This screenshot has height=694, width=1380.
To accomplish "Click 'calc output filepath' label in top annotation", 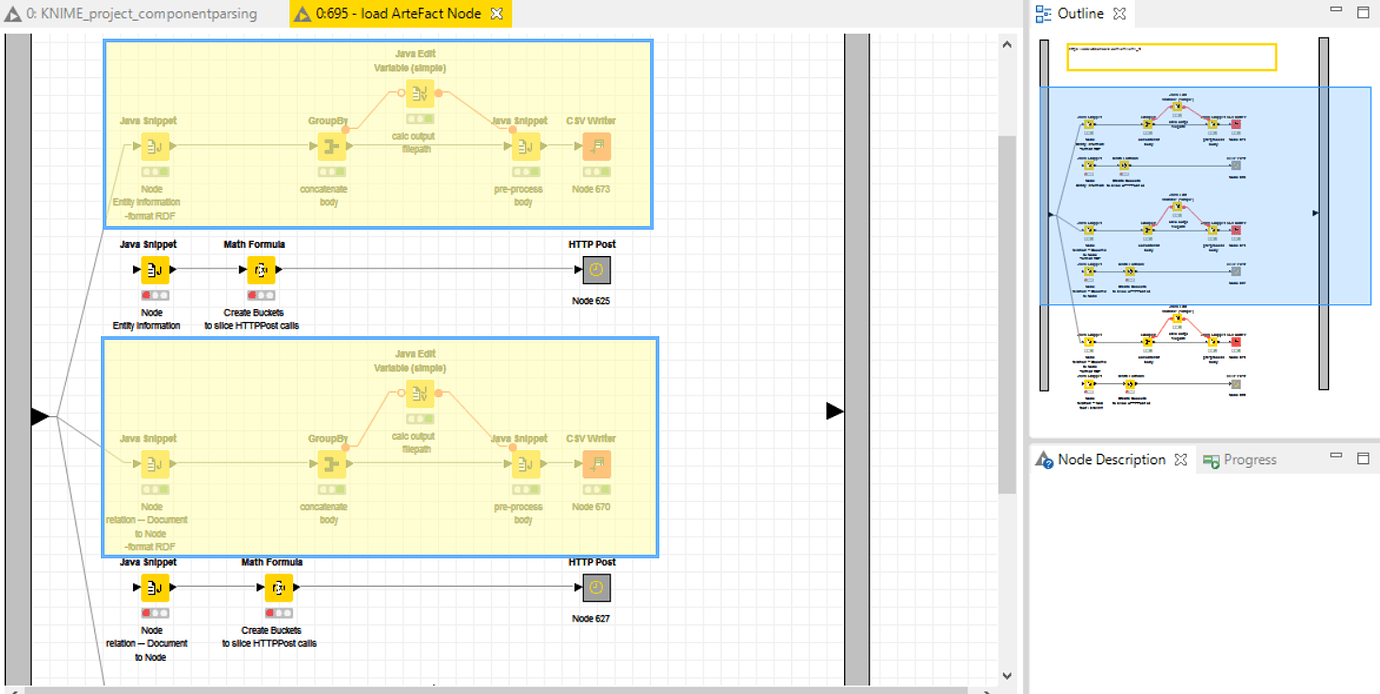I will pyautogui.click(x=413, y=142).
